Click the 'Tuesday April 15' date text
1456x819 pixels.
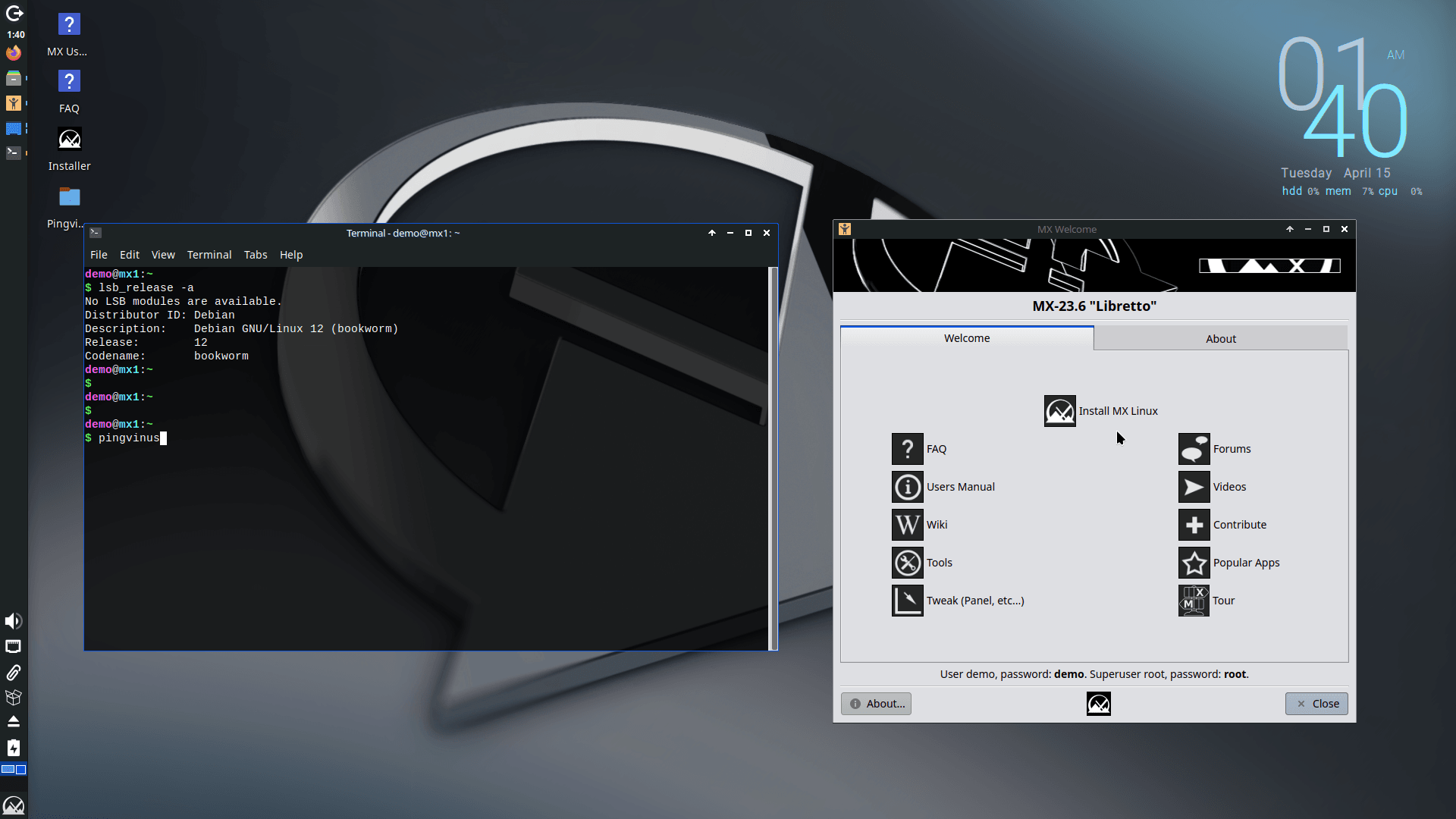point(1335,173)
